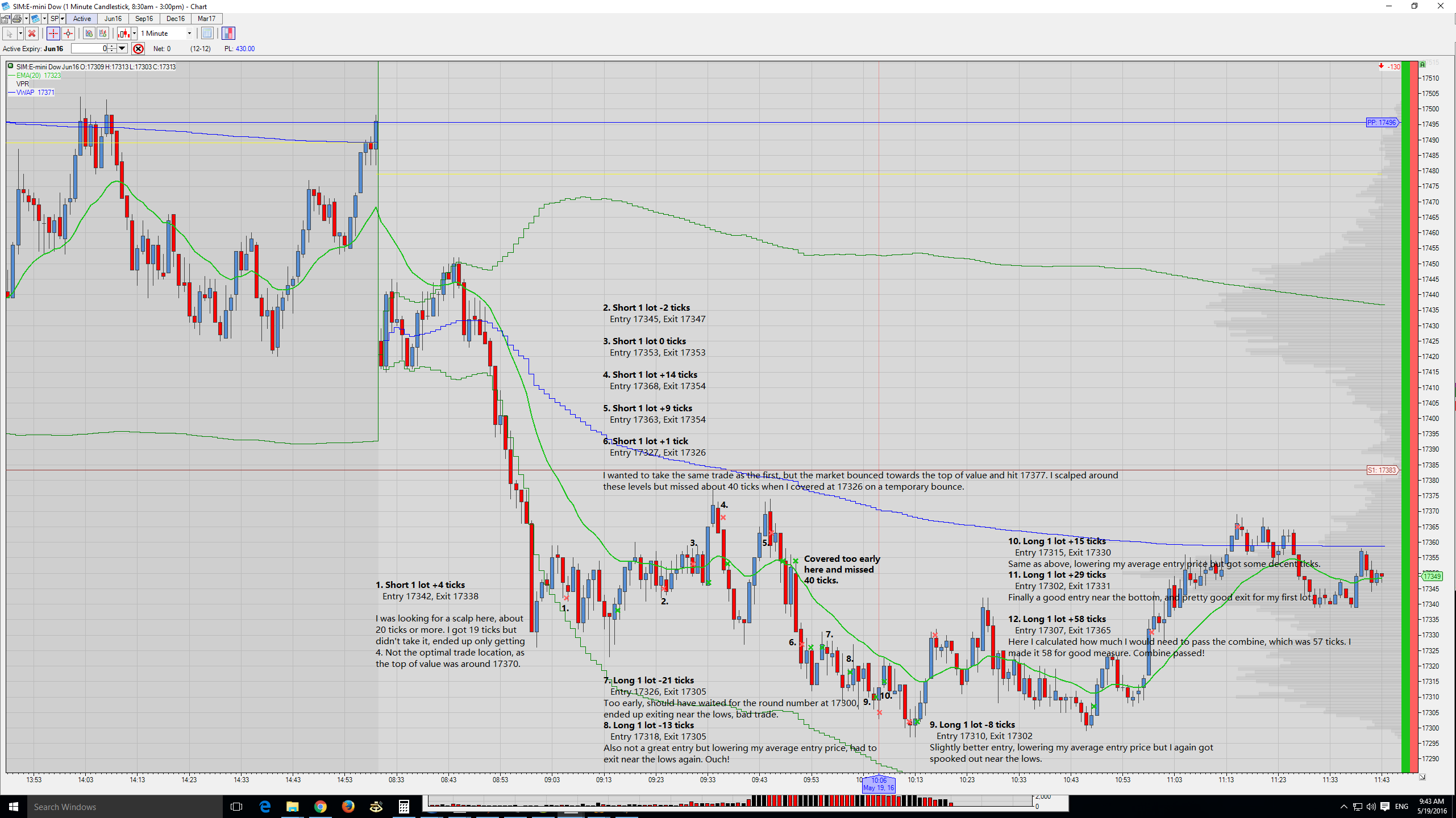
Task: Show hidden system tray icons
Action: click(x=1343, y=807)
